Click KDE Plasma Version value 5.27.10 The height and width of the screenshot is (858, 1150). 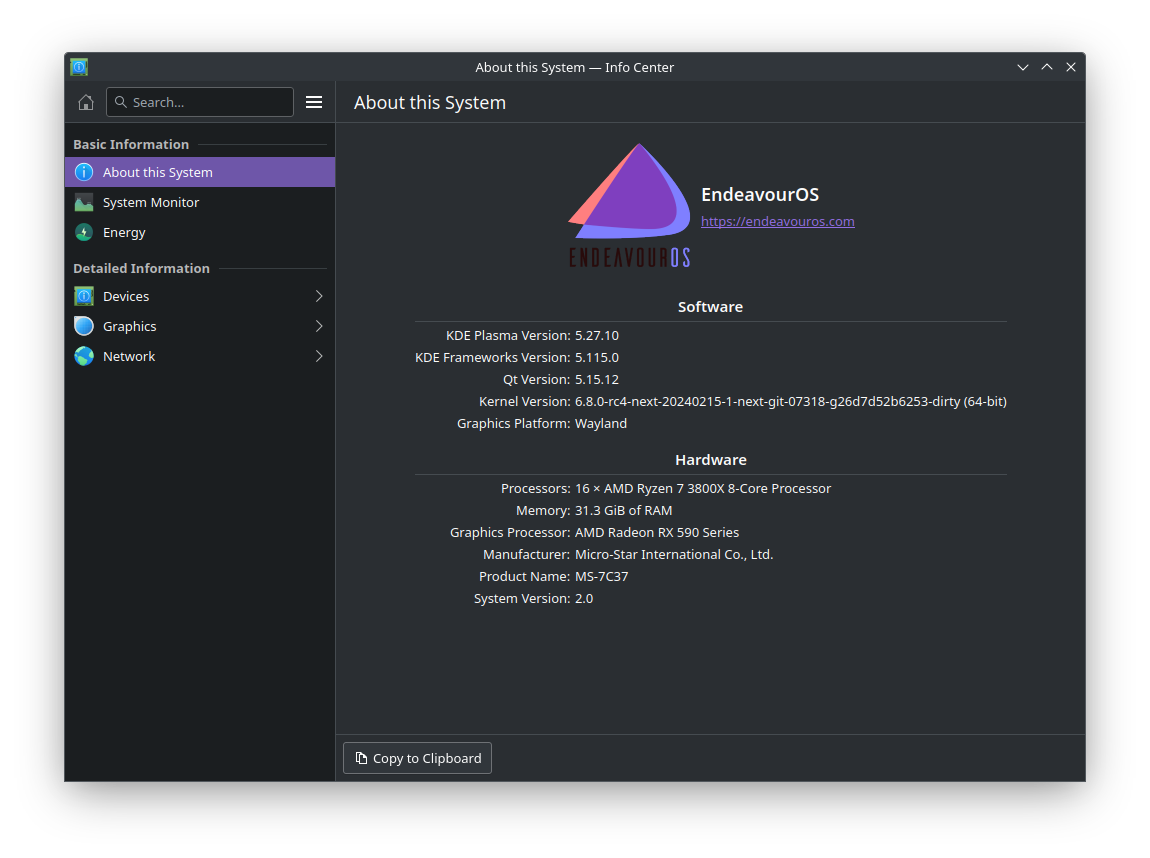pos(597,336)
